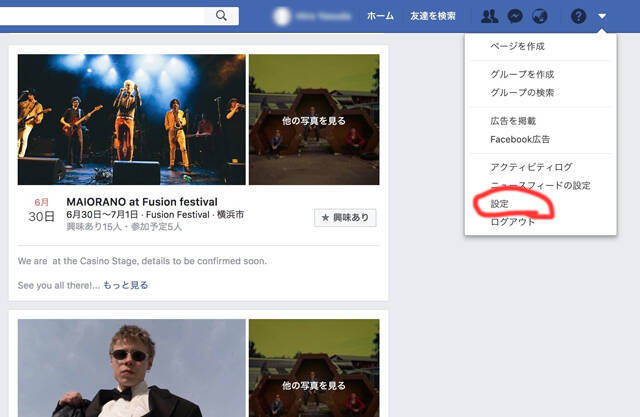Select 広告を掲載 menu entry
Viewport: 640px width, 417px height.
(513, 121)
